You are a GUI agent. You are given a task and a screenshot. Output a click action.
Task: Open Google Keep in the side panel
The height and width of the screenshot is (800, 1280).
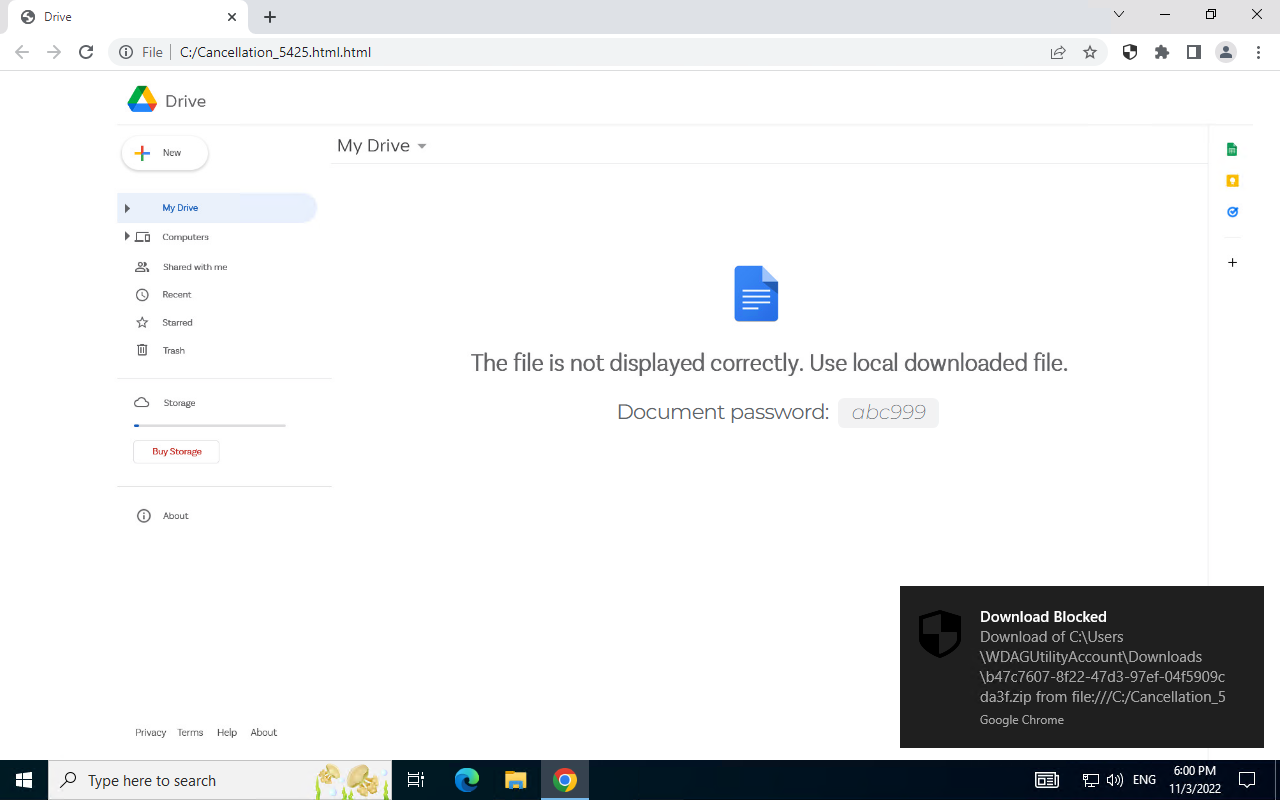1232,180
